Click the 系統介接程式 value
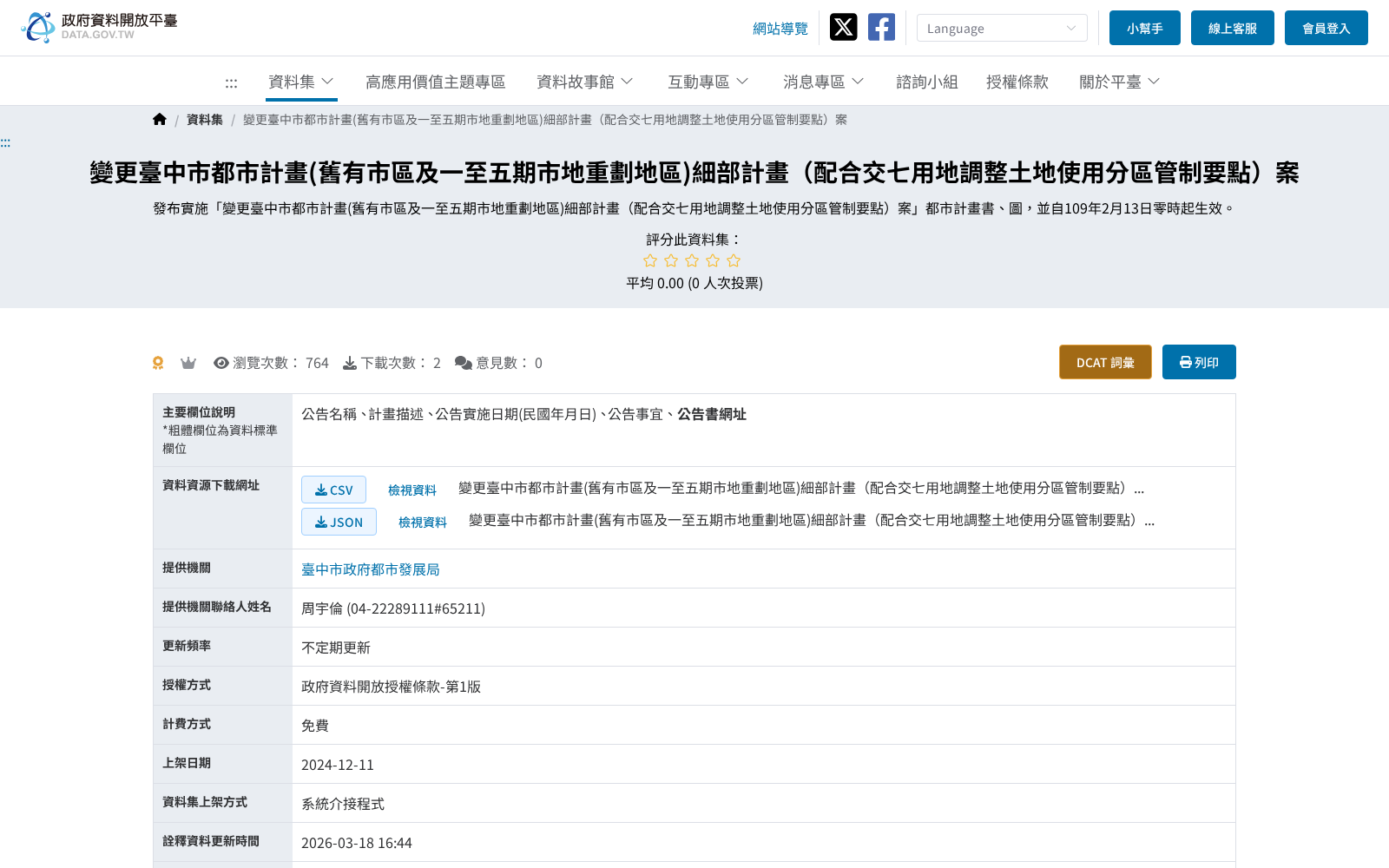Viewport: 1389px width, 868px height. (x=343, y=804)
